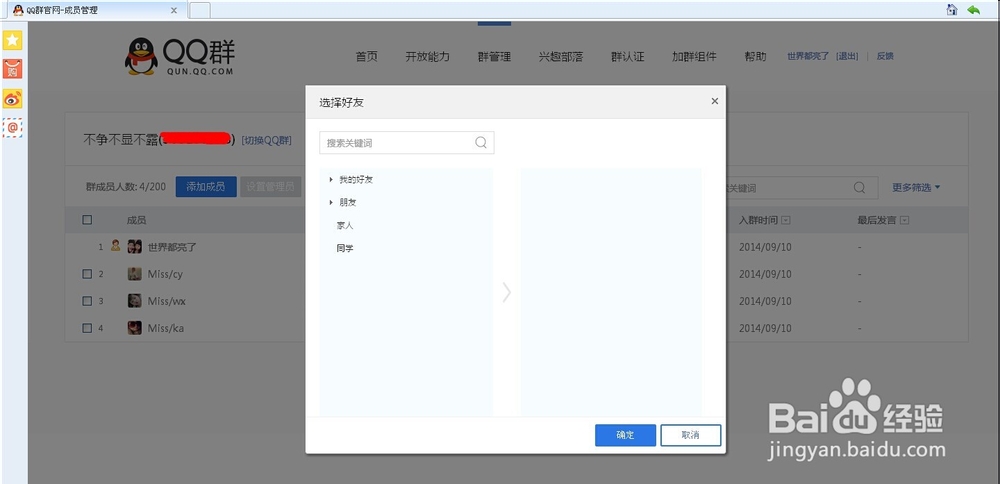The image size is (1000, 484).
Task: Click the home icon at browser top right
Action: coord(952,10)
